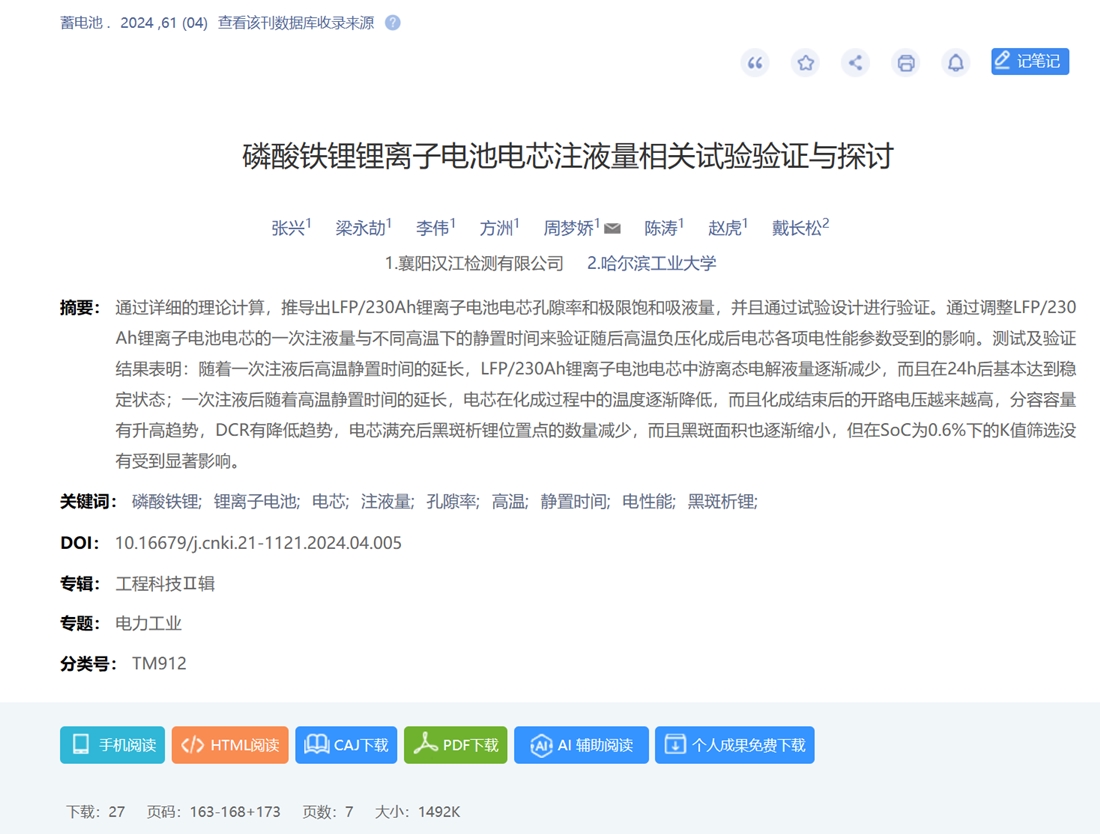Download the PDF using PDF下载

pos(455,744)
